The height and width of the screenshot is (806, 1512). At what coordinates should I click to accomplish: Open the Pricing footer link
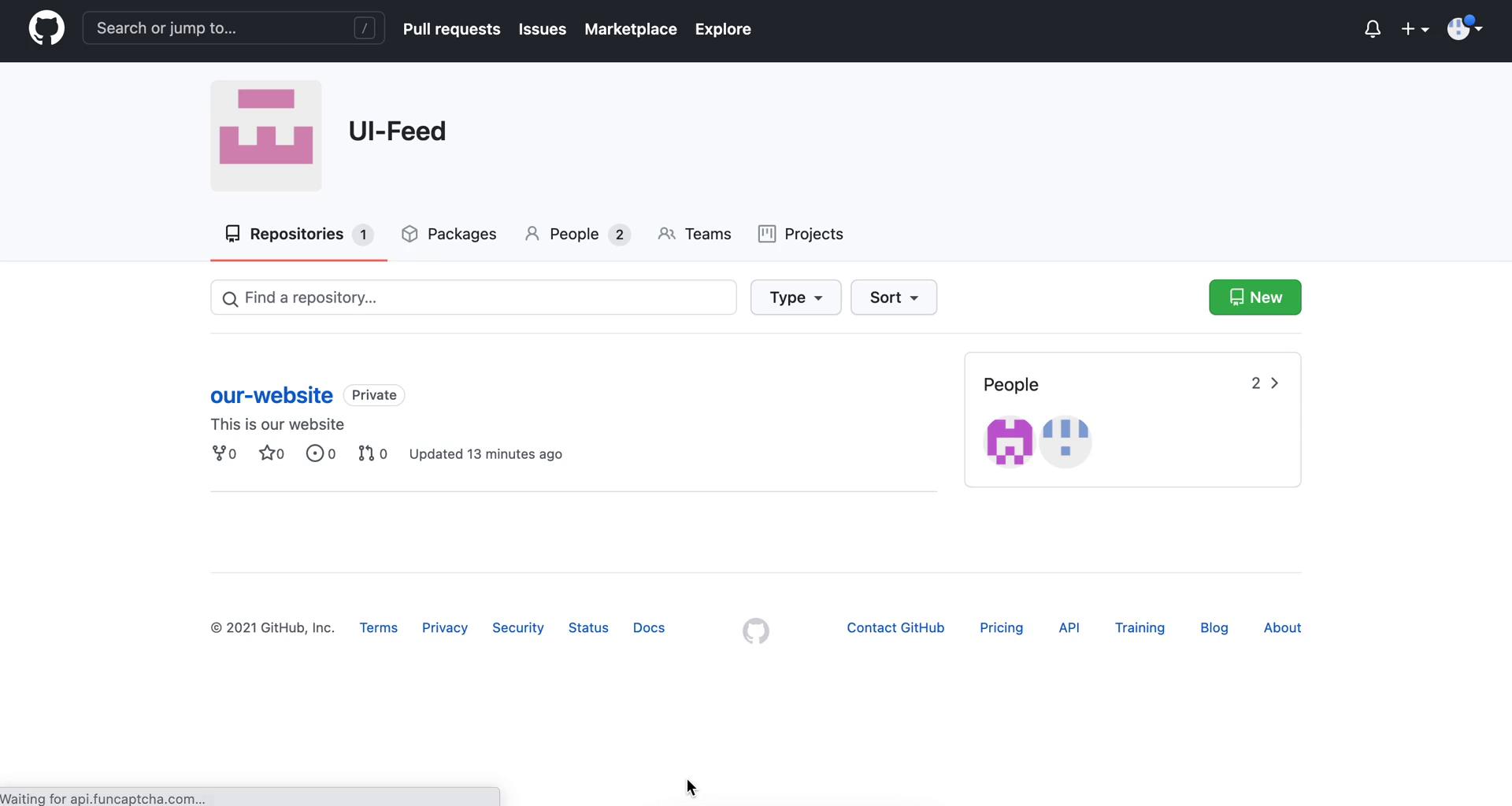click(1002, 627)
